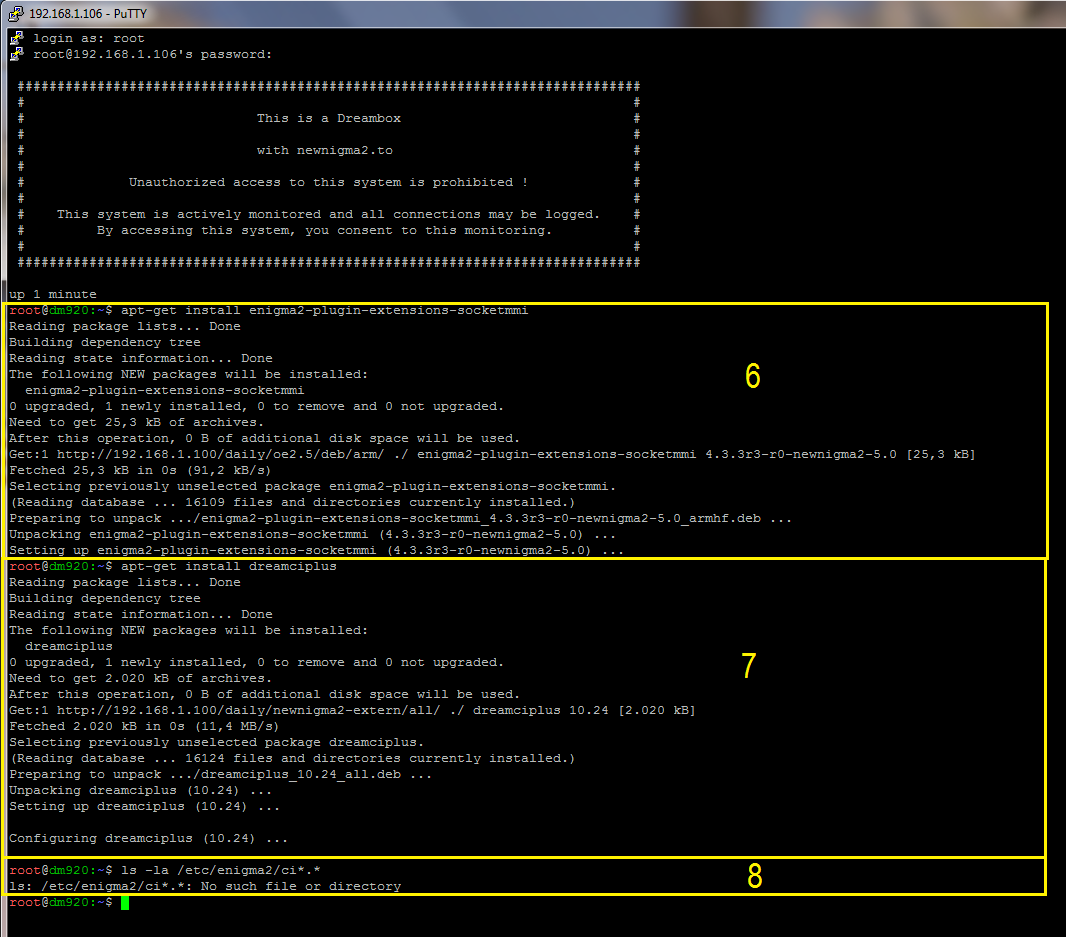Click the yellow number 7 annotation

click(749, 666)
